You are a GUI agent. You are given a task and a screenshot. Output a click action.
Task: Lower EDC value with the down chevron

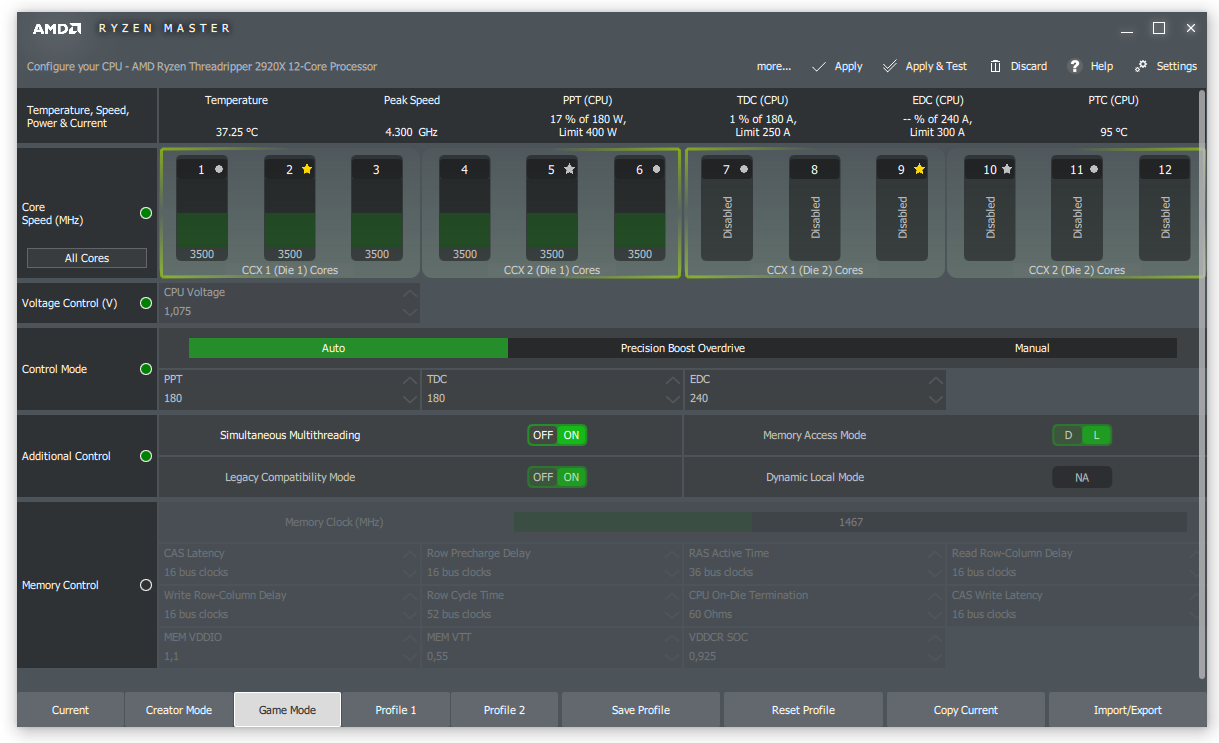[x=935, y=399]
